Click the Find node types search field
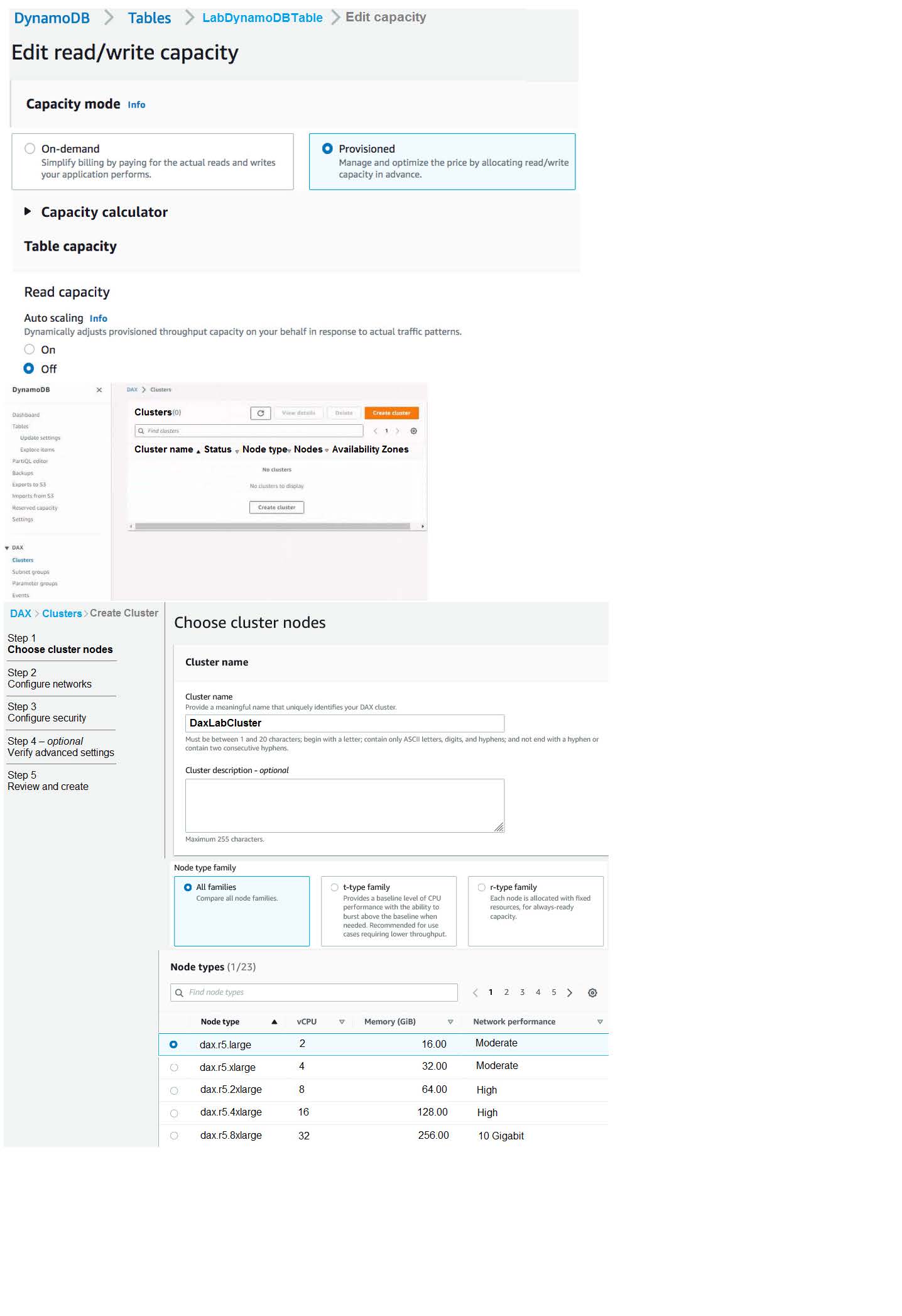 pos(314,993)
